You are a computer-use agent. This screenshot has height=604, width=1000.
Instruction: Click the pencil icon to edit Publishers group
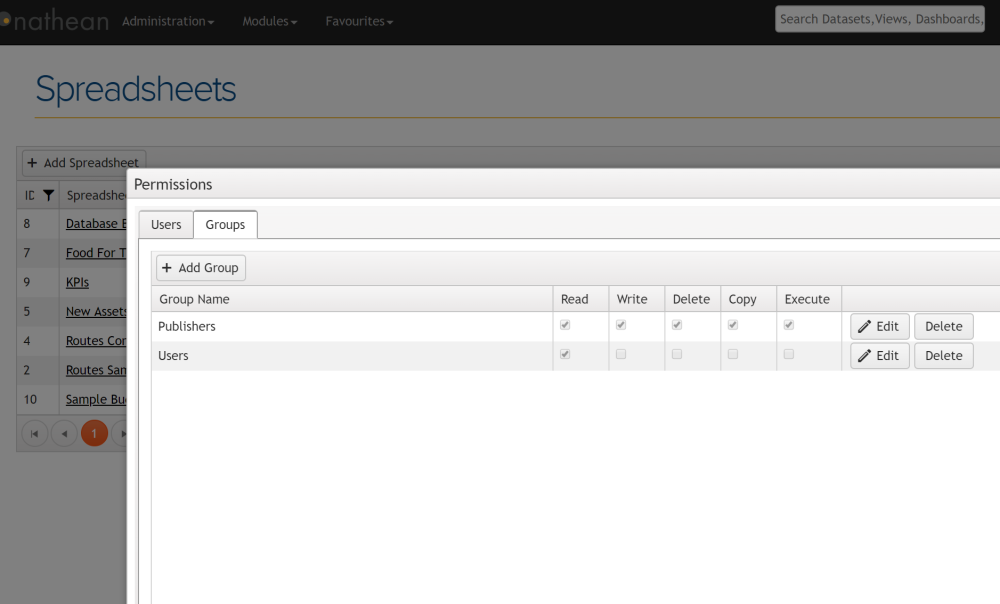point(866,326)
